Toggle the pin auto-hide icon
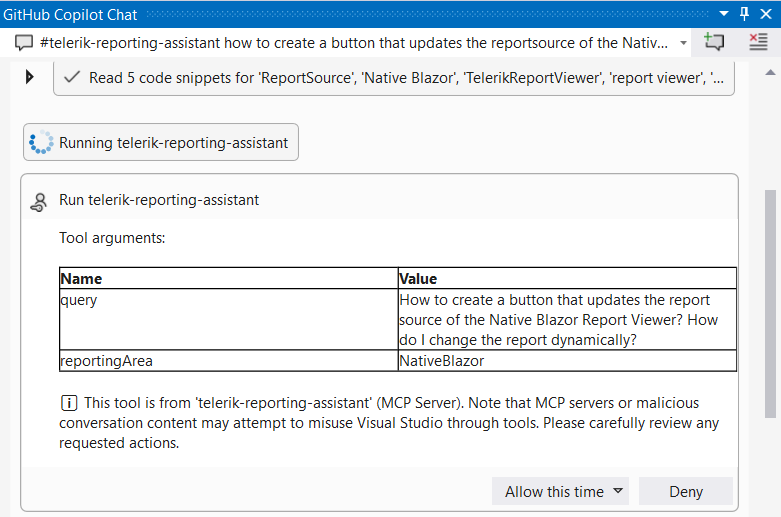Screen dimensions: 781x517 [745, 14]
